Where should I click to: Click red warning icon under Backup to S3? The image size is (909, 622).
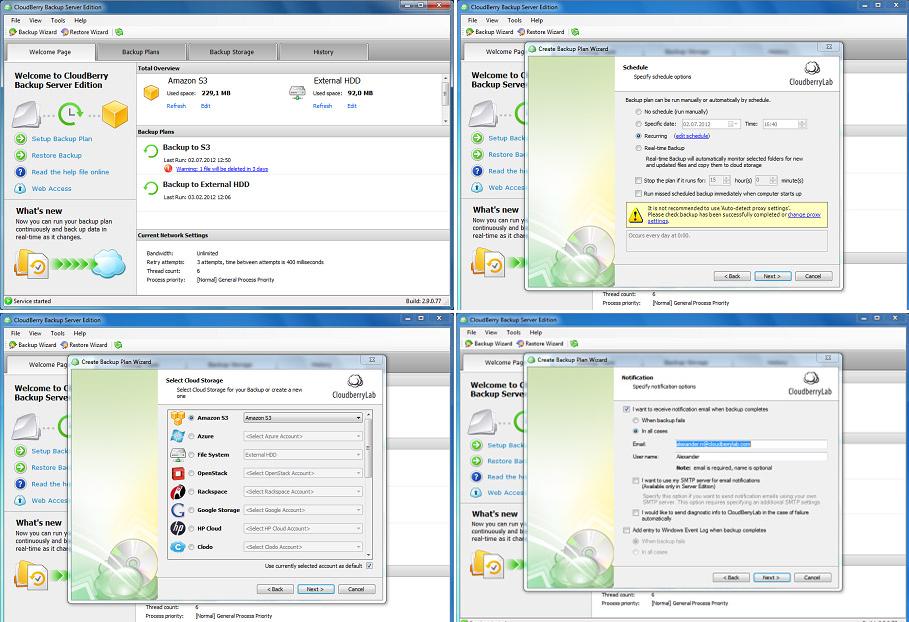(168, 169)
